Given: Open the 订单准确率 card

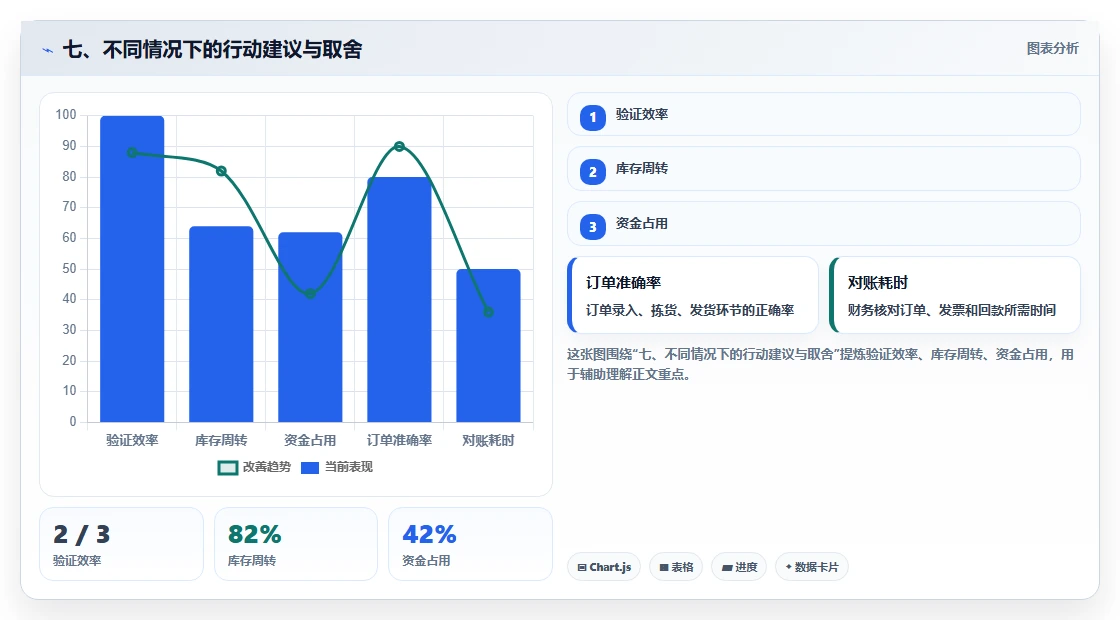Looking at the screenshot, I should click(x=692, y=295).
